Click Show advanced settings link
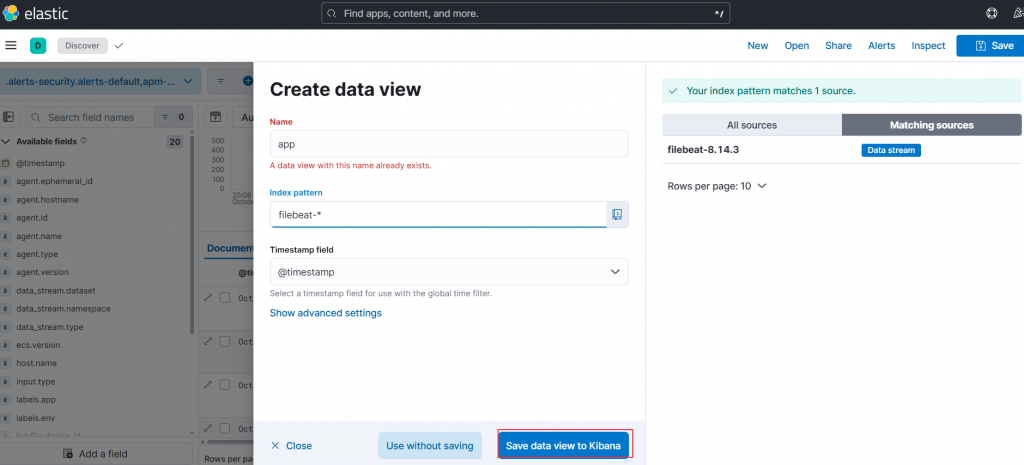This screenshot has height=465, width=1024. click(326, 313)
